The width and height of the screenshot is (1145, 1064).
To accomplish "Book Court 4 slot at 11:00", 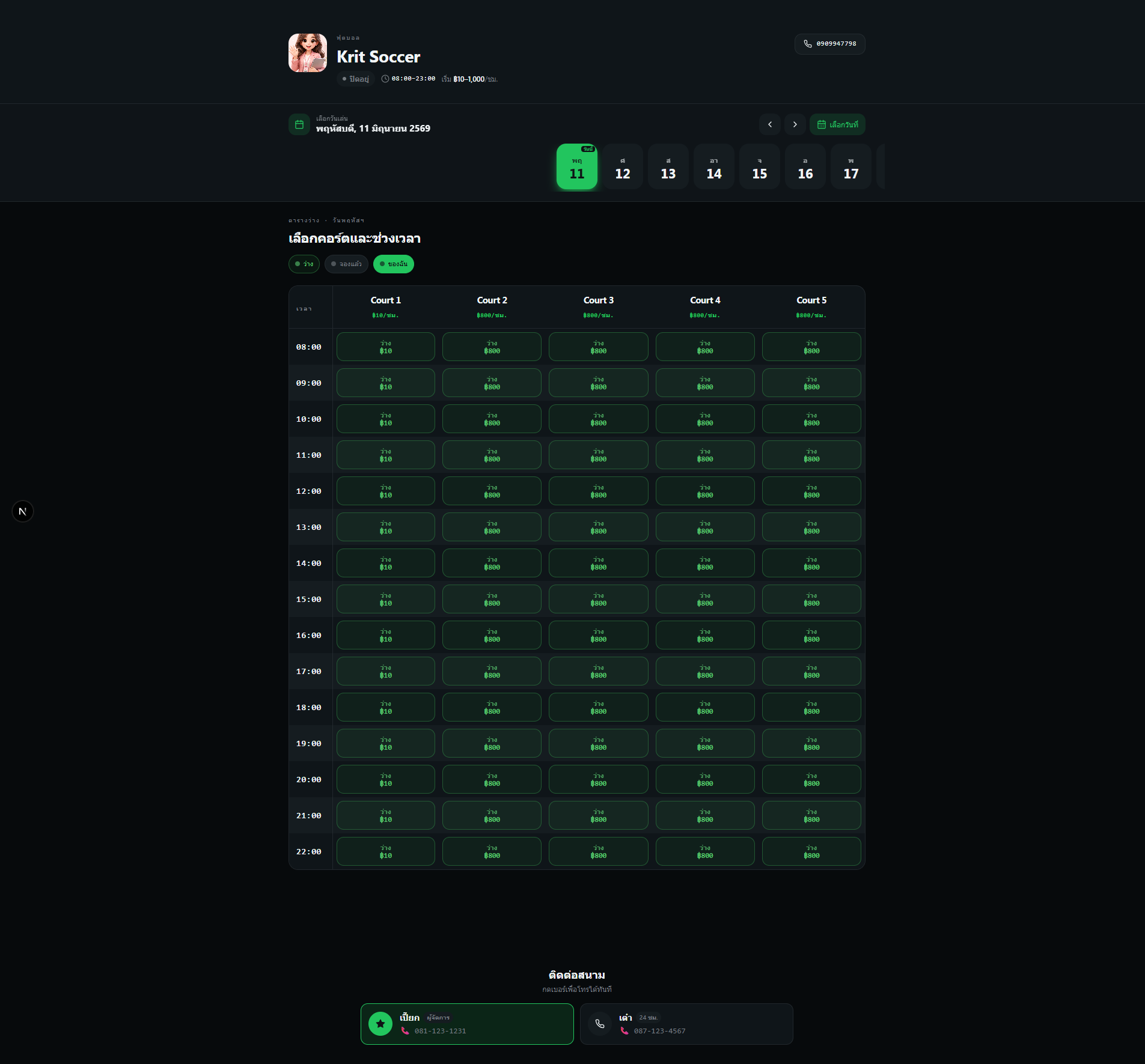I will pyautogui.click(x=705, y=455).
